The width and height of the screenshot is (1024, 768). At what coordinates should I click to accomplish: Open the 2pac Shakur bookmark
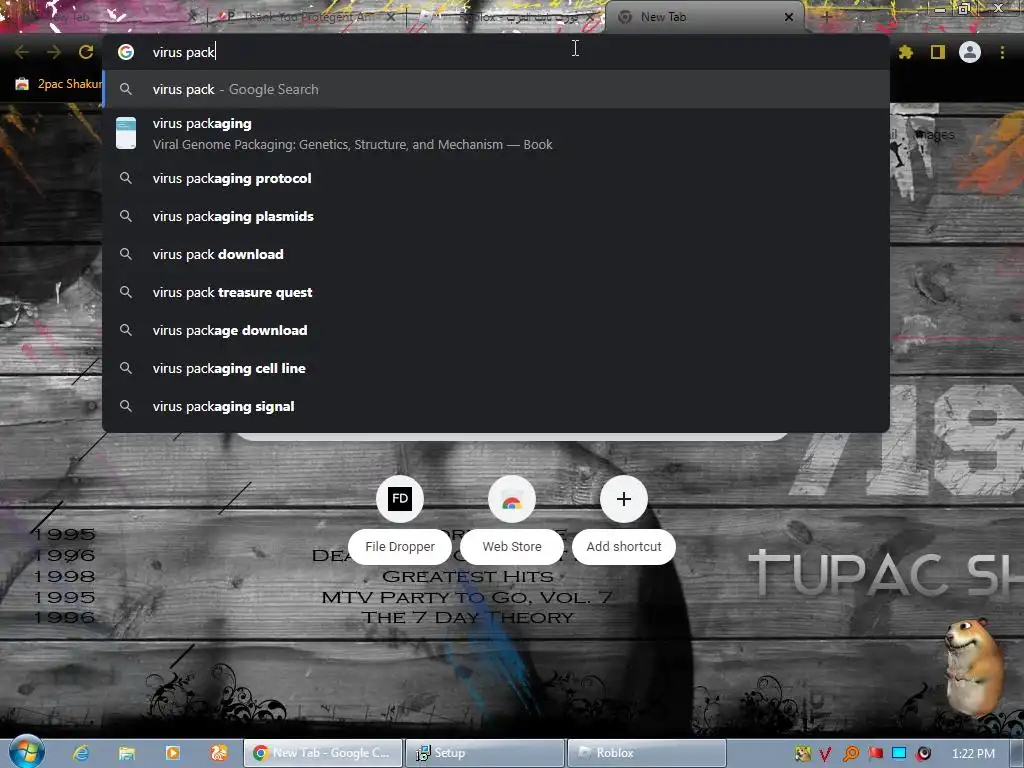[59, 84]
